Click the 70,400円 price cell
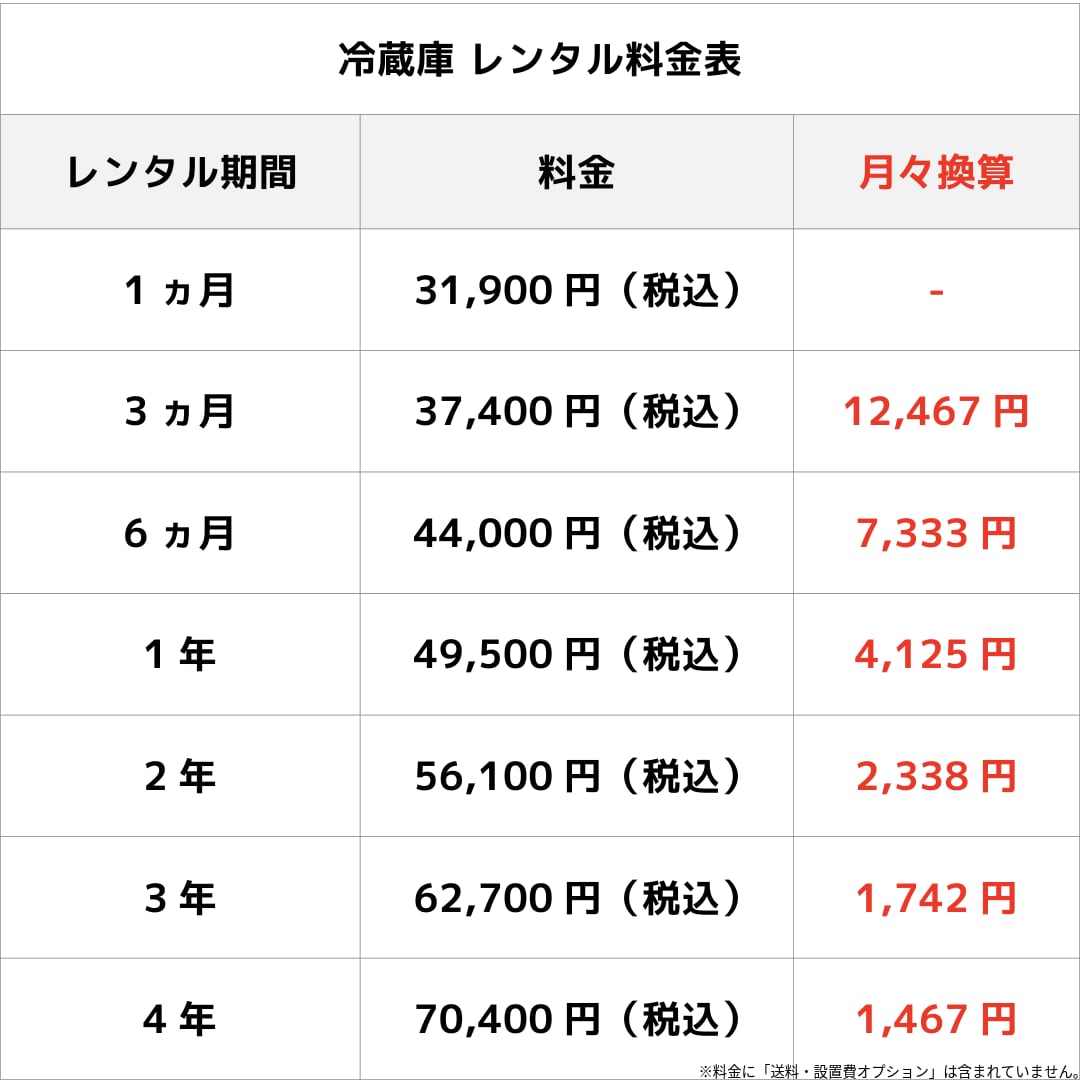Screen dimensions: 1080x1080 577,1019
